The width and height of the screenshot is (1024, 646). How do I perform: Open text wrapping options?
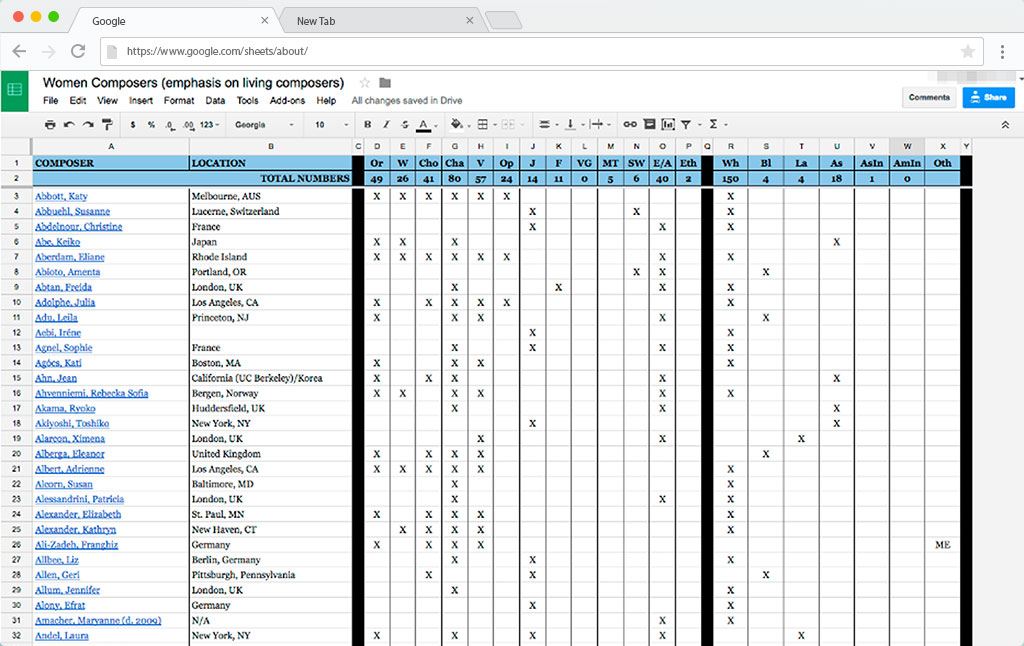click(596, 124)
